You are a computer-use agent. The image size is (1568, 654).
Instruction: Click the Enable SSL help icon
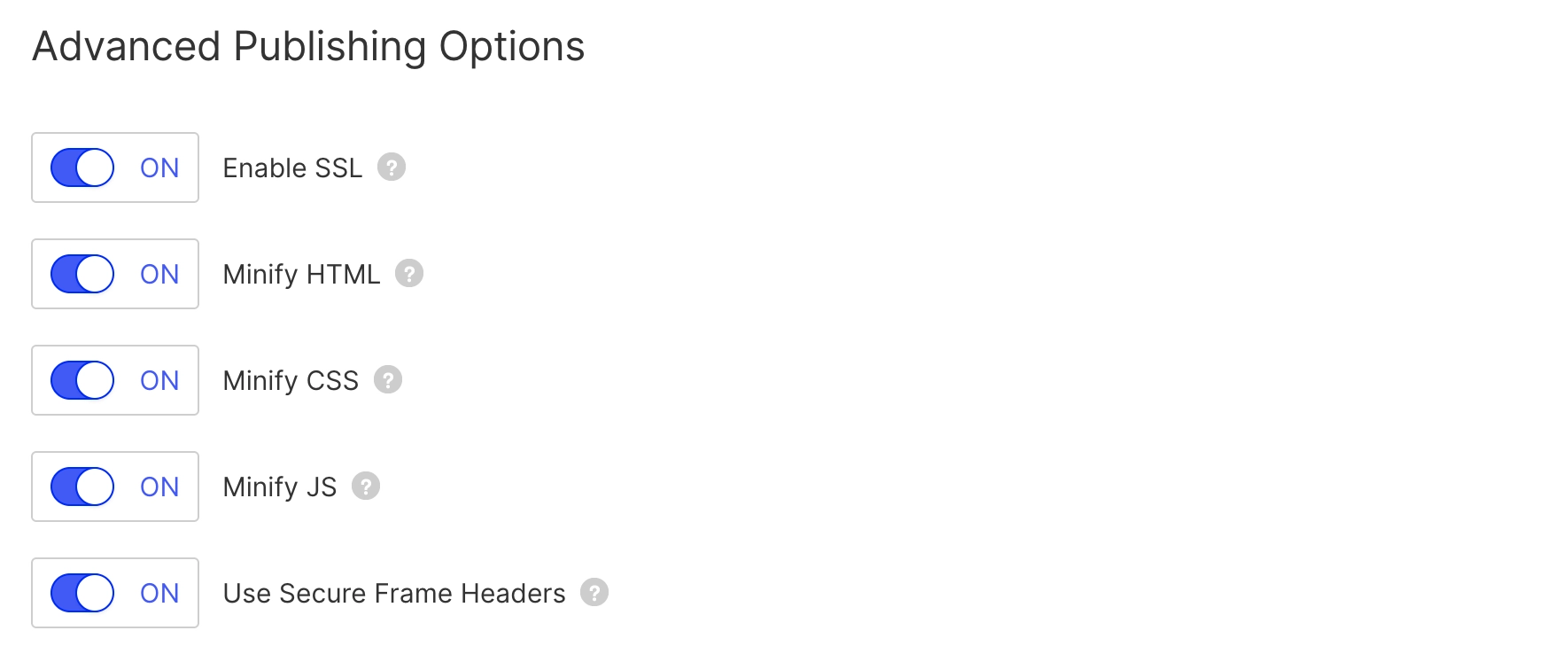[393, 167]
